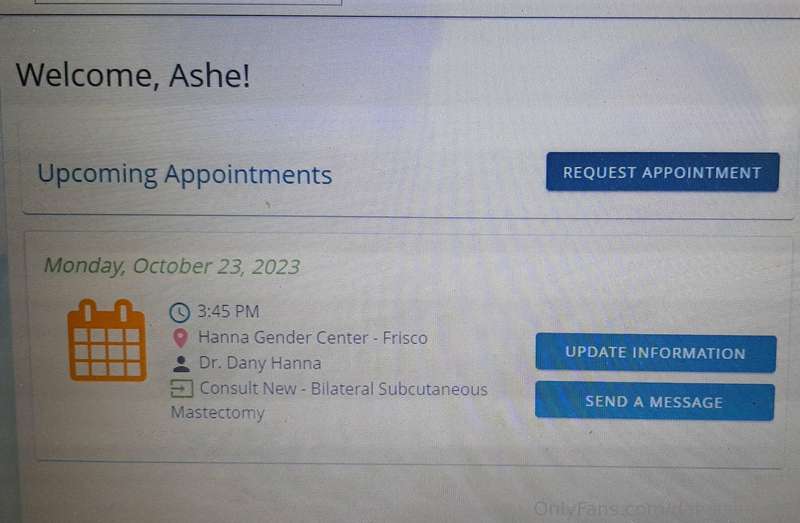Click the Welcome, Ashe! heading
This screenshot has width=800, height=523.
tap(133, 76)
